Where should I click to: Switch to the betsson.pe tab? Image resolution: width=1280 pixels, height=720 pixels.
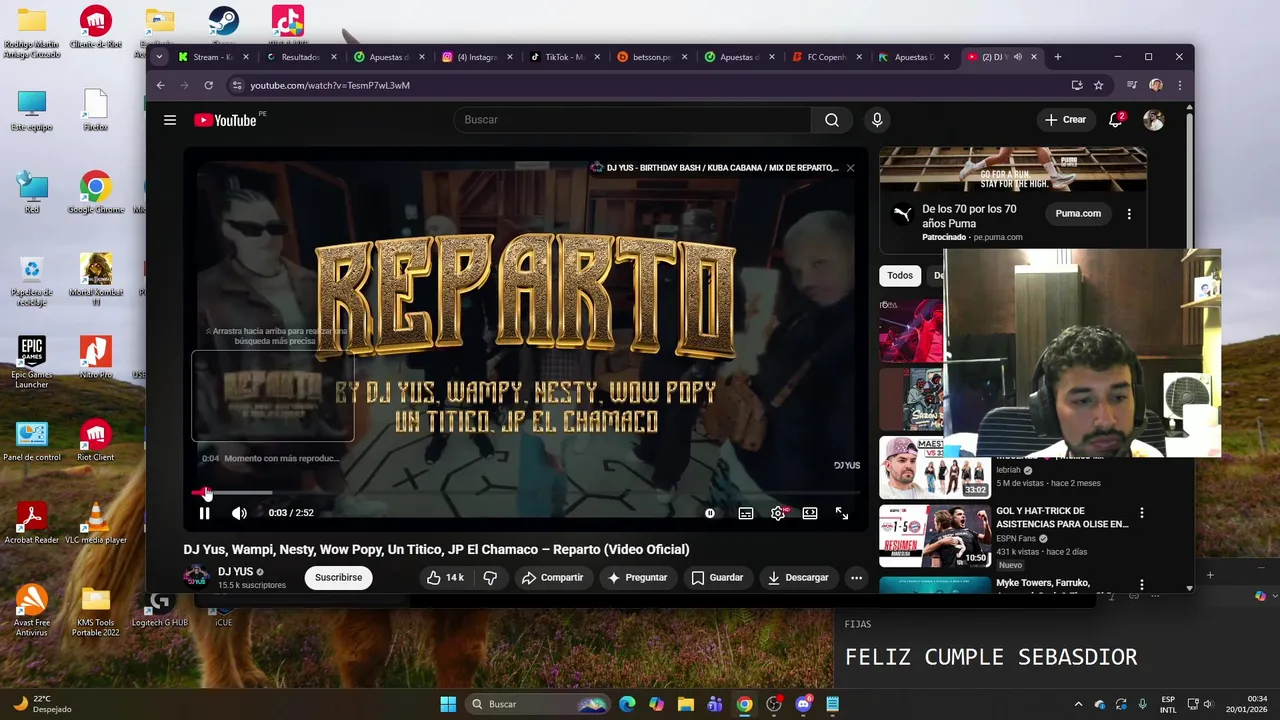(651, 57)
